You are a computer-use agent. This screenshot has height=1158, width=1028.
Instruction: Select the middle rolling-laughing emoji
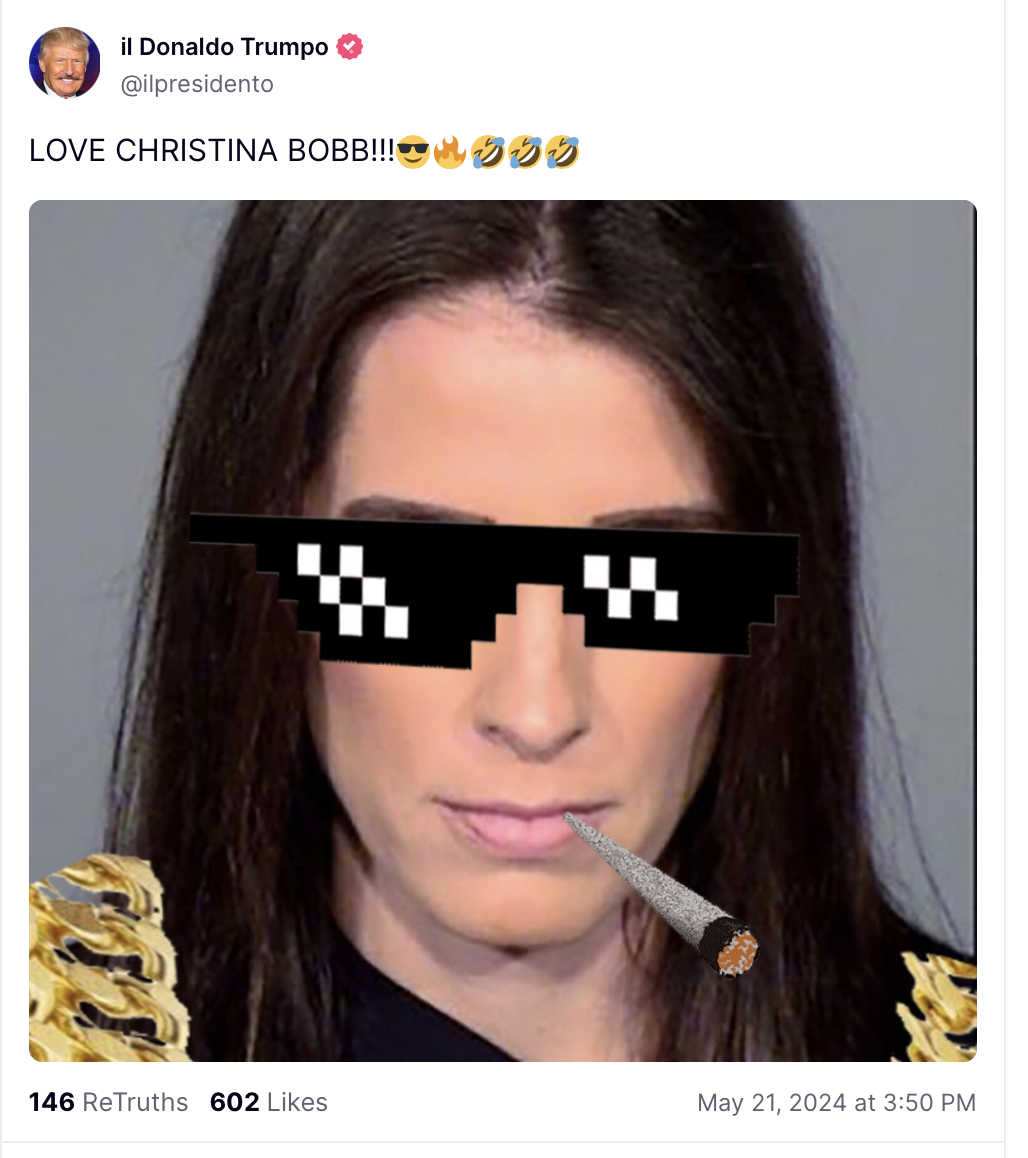(x=525, y=152)
